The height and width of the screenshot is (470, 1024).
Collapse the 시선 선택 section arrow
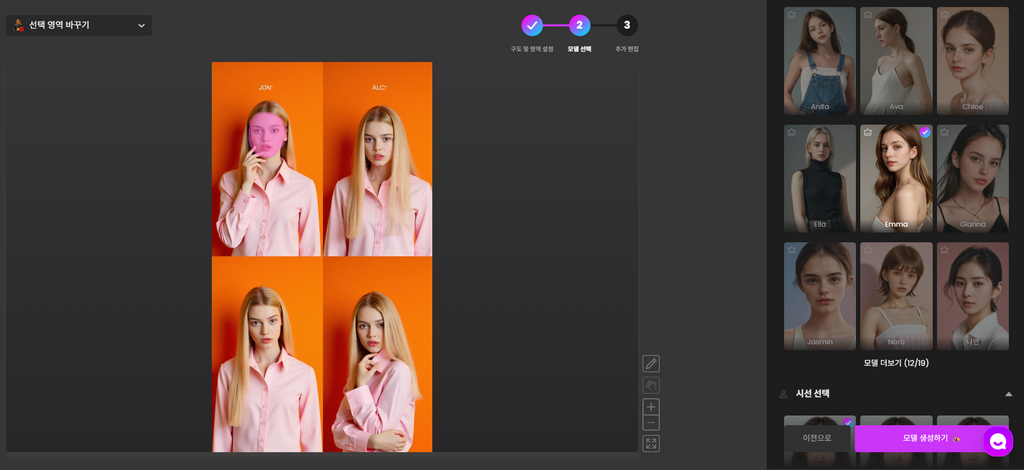tap(1008, 394)
